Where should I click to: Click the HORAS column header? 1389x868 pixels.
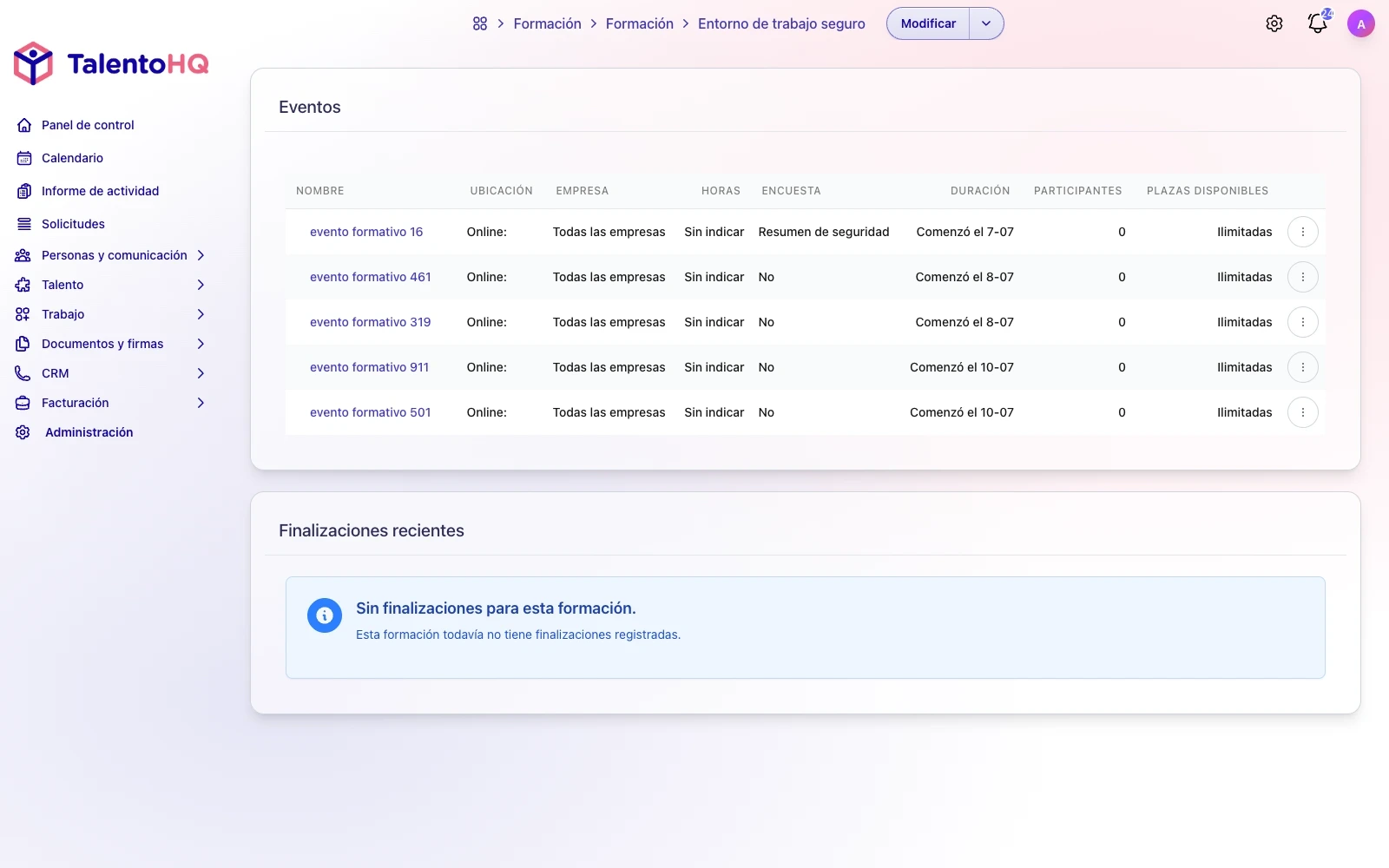click(x=721, y=191)
